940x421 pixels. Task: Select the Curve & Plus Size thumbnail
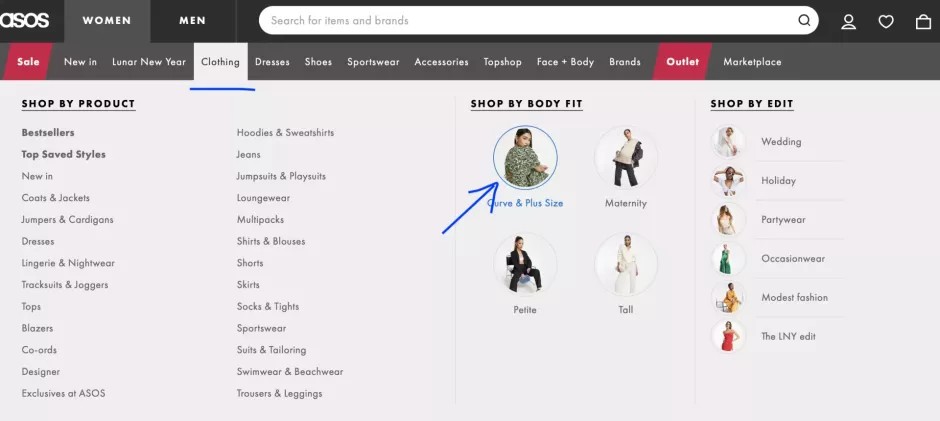tap(525, 157)
